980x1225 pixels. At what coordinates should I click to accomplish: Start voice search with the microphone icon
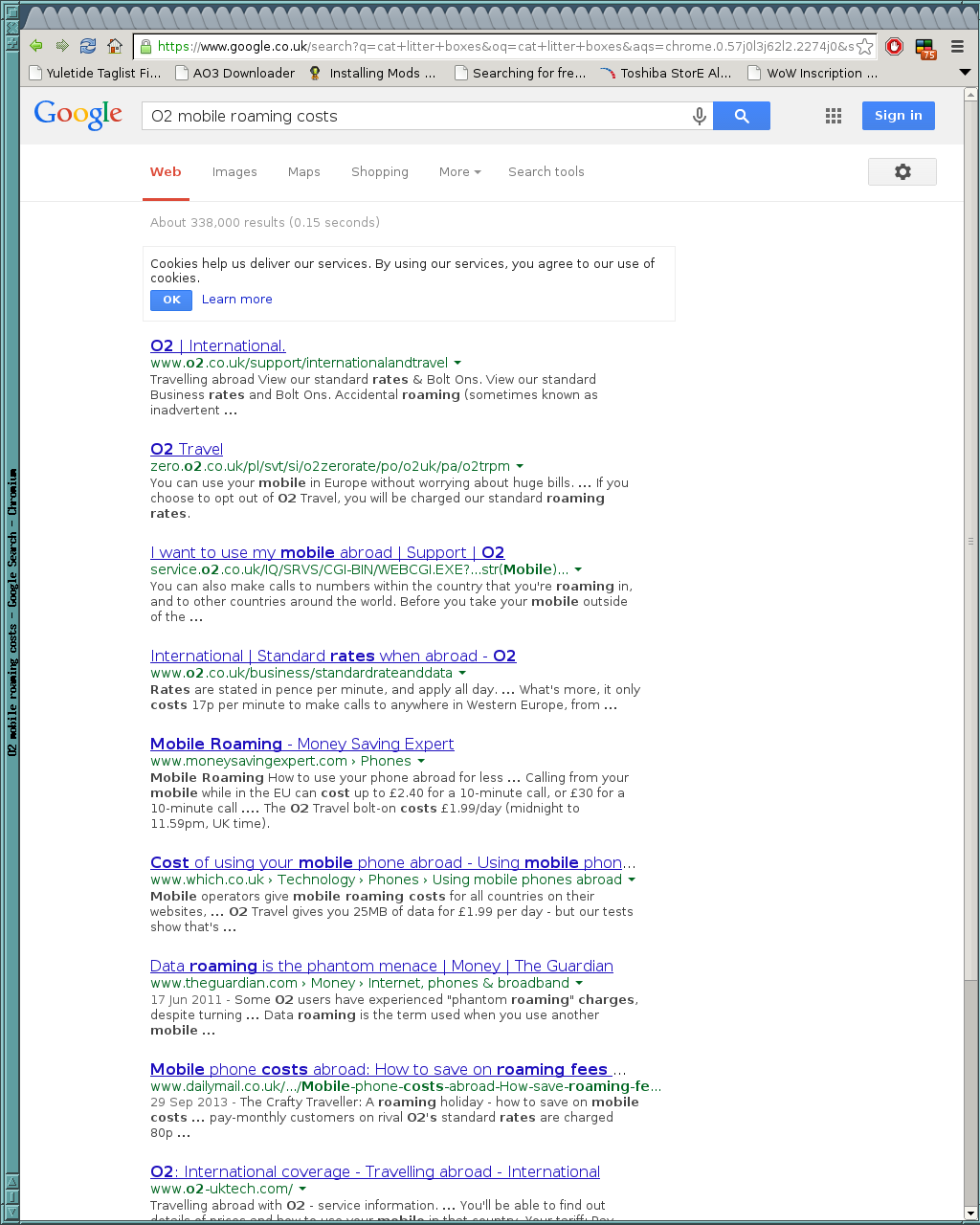tap(700, 116)
